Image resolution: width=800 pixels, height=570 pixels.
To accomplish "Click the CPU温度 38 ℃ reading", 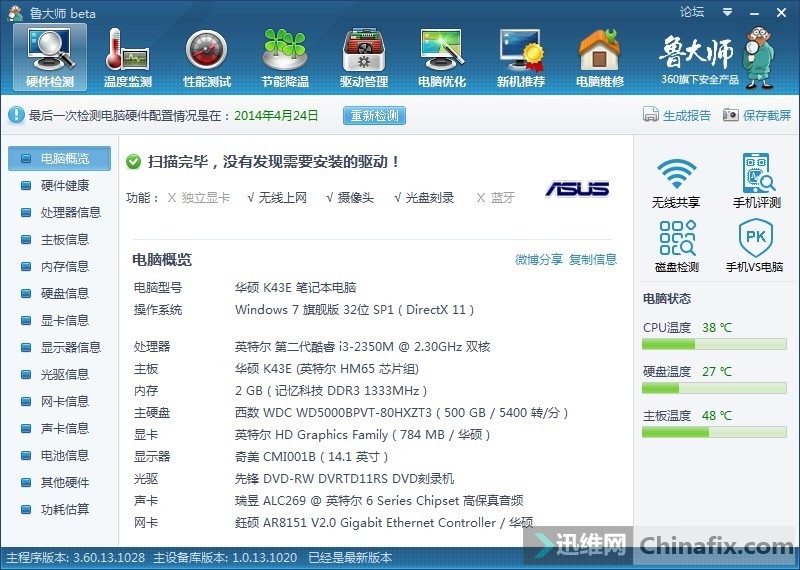I will tap(717, 327).
